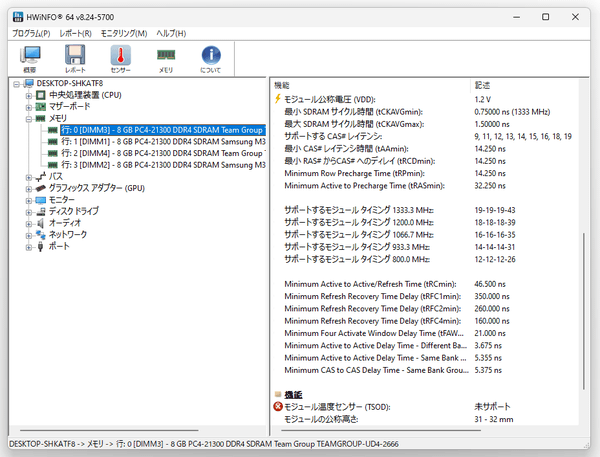
Task: Click the 機能 section folder icon
Action: tap(278, 394)
